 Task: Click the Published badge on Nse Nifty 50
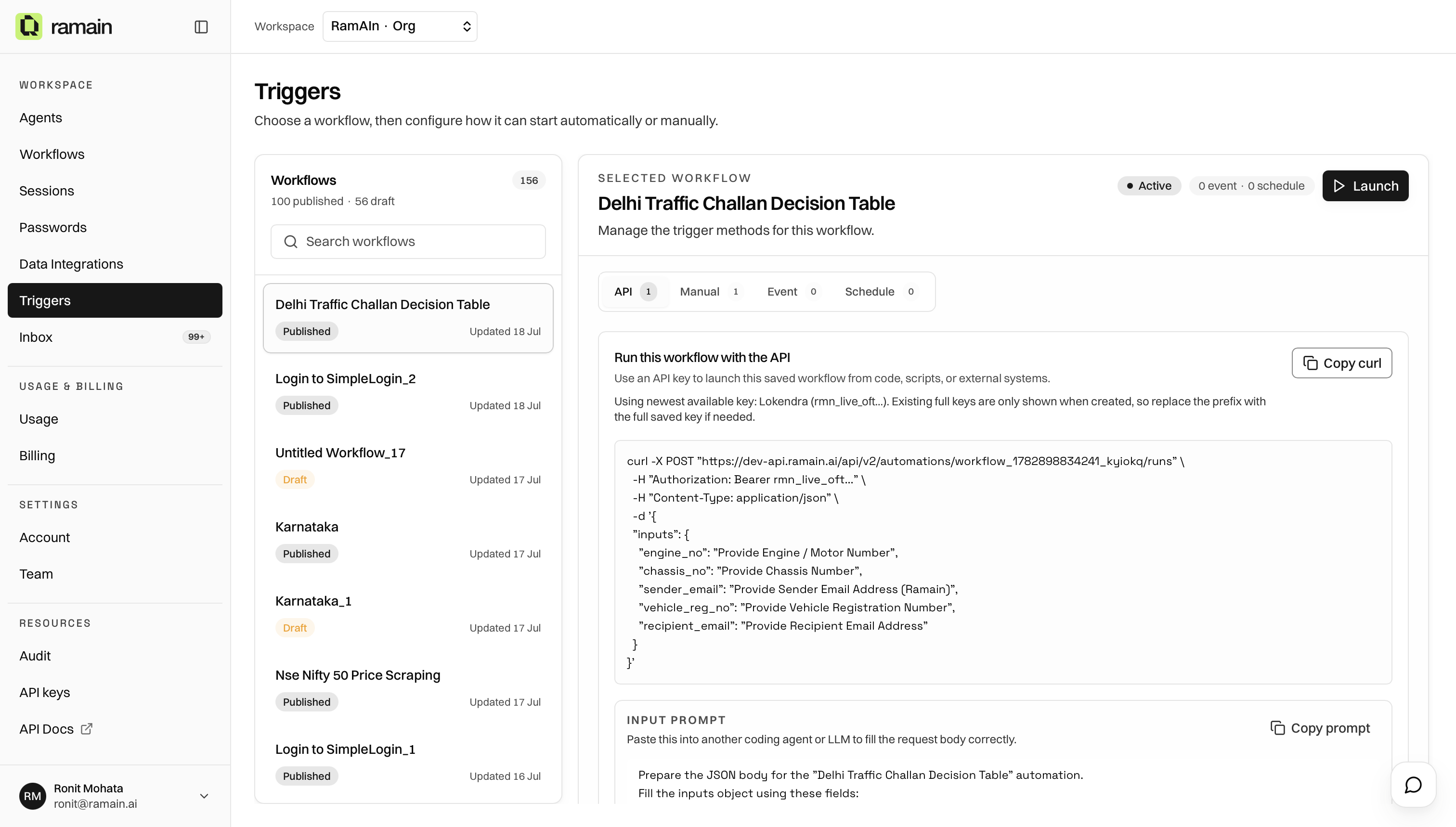pos(307,702)
